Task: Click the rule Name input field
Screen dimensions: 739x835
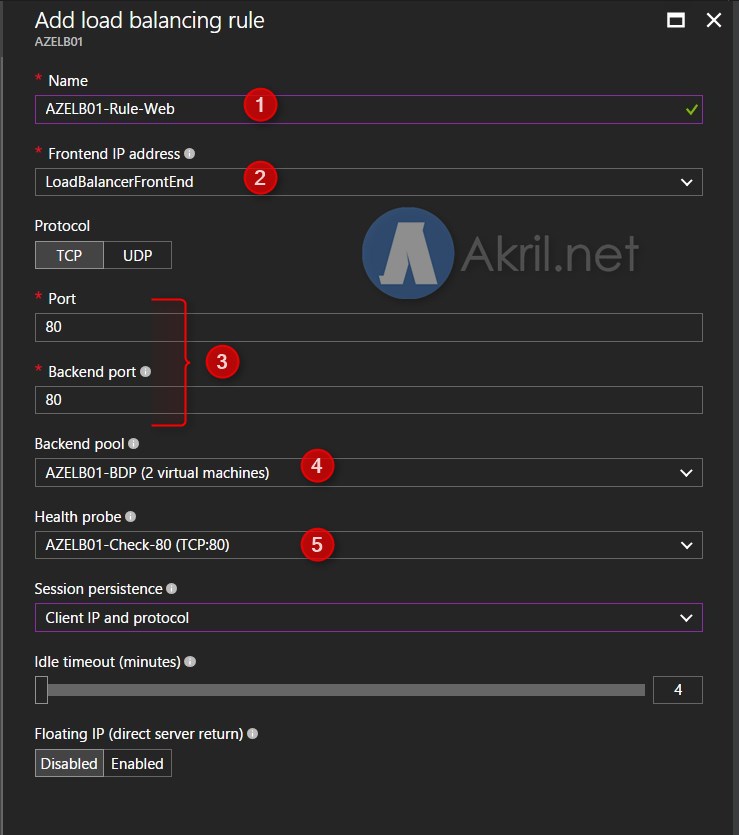Action: click(368, 109)
